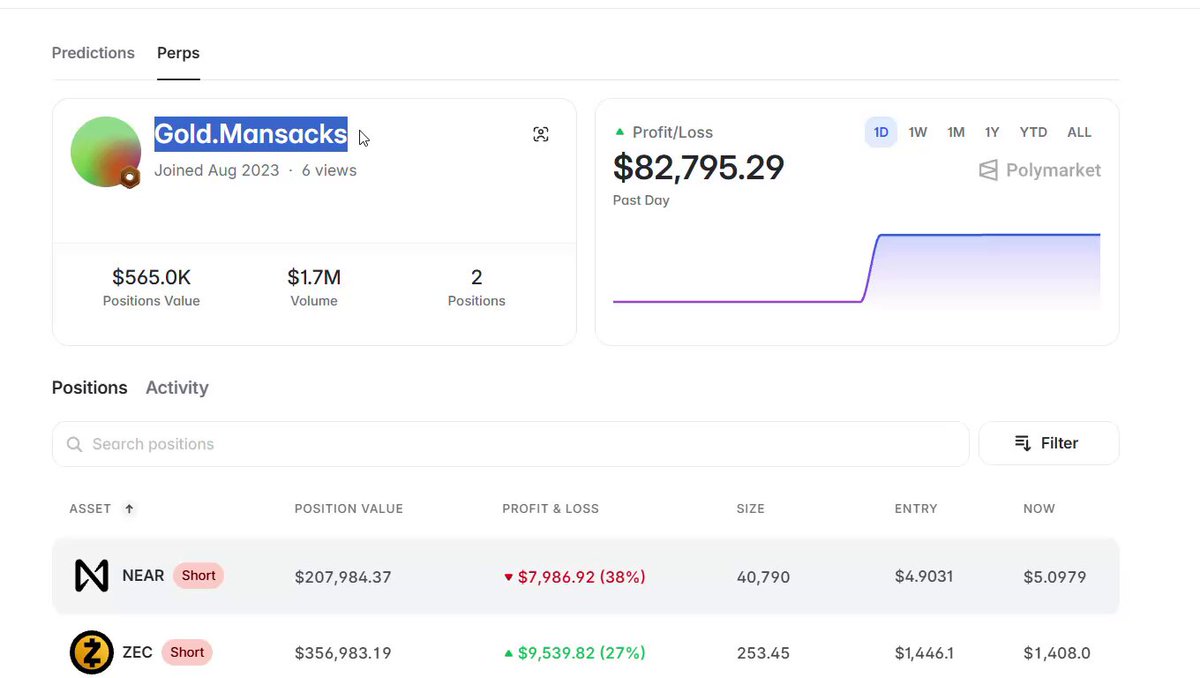Click the ZEC entry price $1,446.1
The height and width of the screenshot is (678, 1200).
(924, 653)
